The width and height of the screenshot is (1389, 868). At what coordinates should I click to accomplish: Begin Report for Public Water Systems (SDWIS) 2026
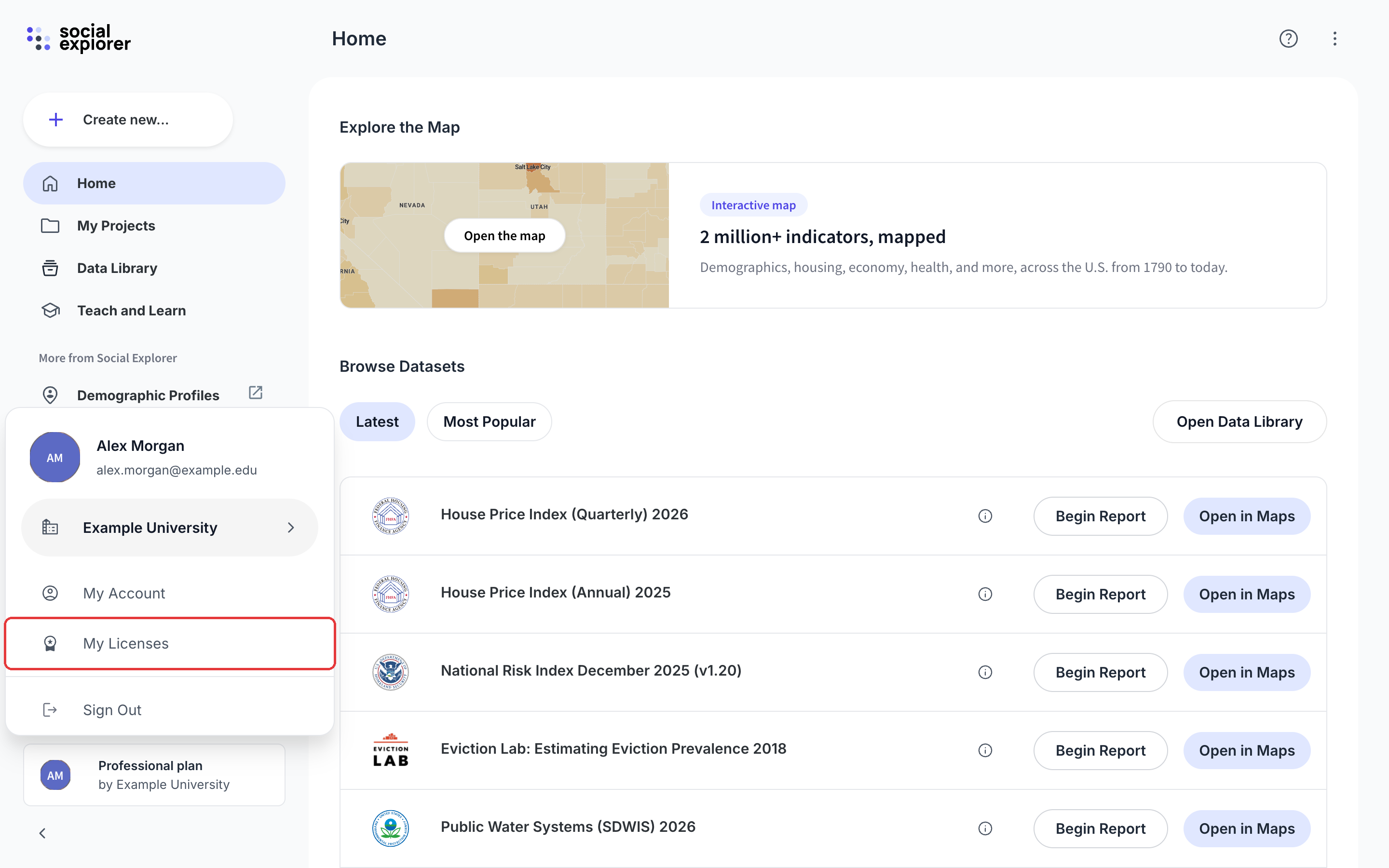point(1100,828)
